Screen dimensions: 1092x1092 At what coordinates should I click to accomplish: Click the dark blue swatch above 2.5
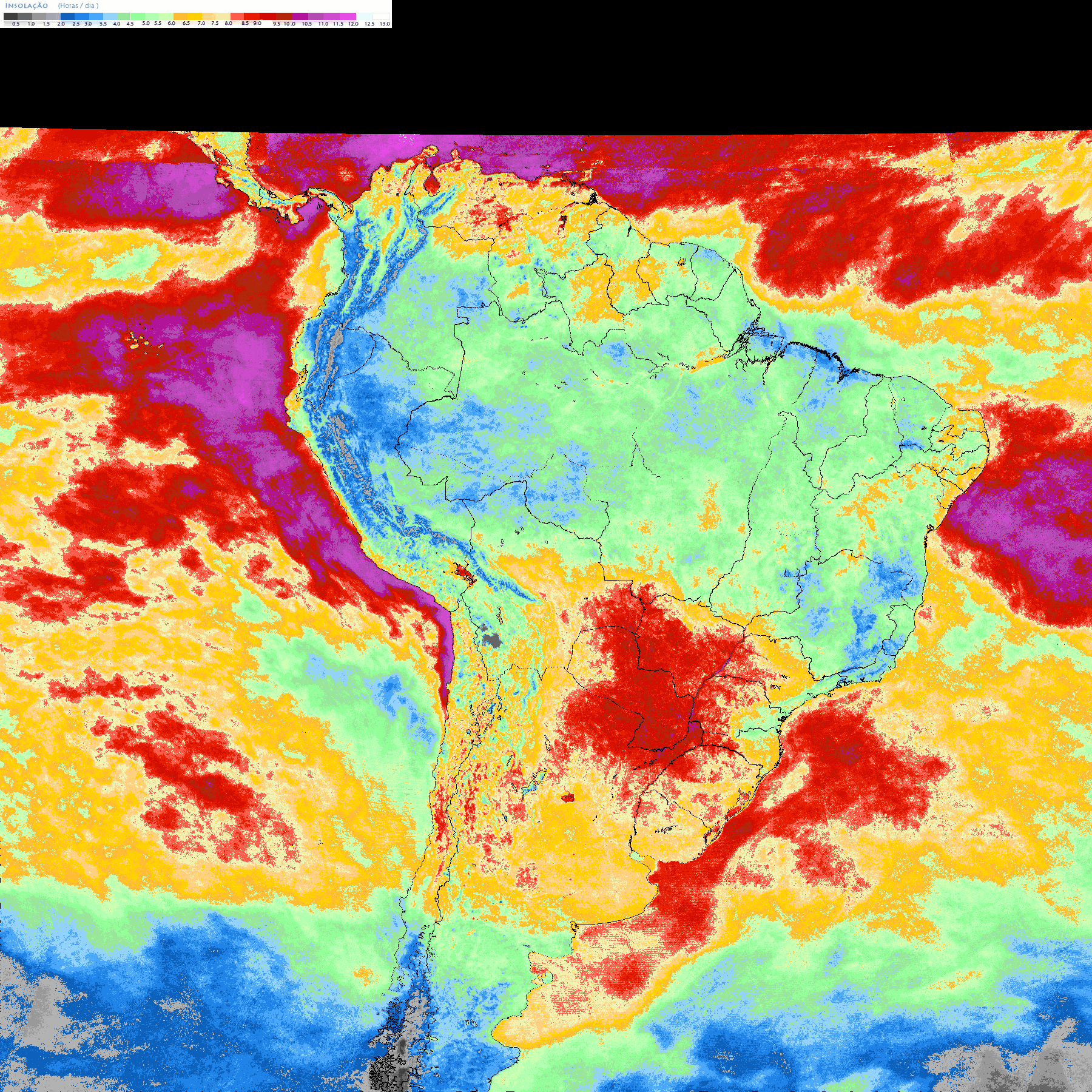[67, 16]
